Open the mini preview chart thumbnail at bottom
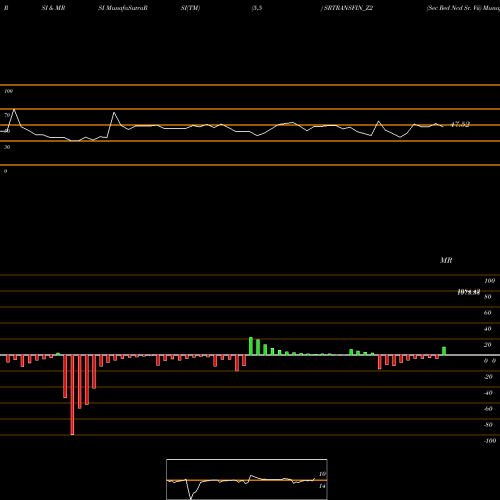The width and height of the screenshot is (500, 500). (247, 479)
